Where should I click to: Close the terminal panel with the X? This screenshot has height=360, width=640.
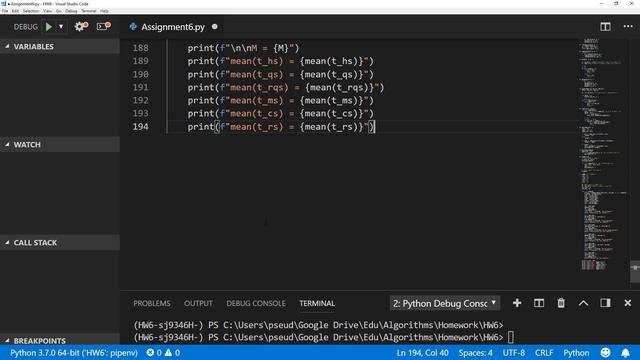(628, 303)
